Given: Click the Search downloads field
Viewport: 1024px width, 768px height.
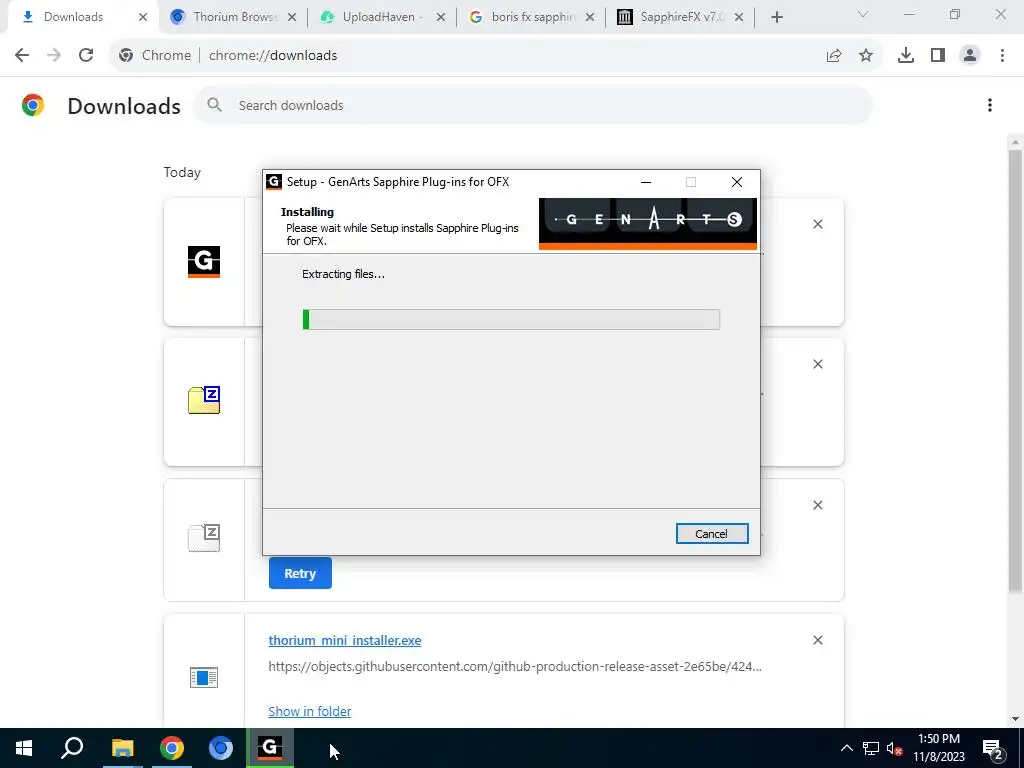Looking at the screenshot, I should click(533, 105).
